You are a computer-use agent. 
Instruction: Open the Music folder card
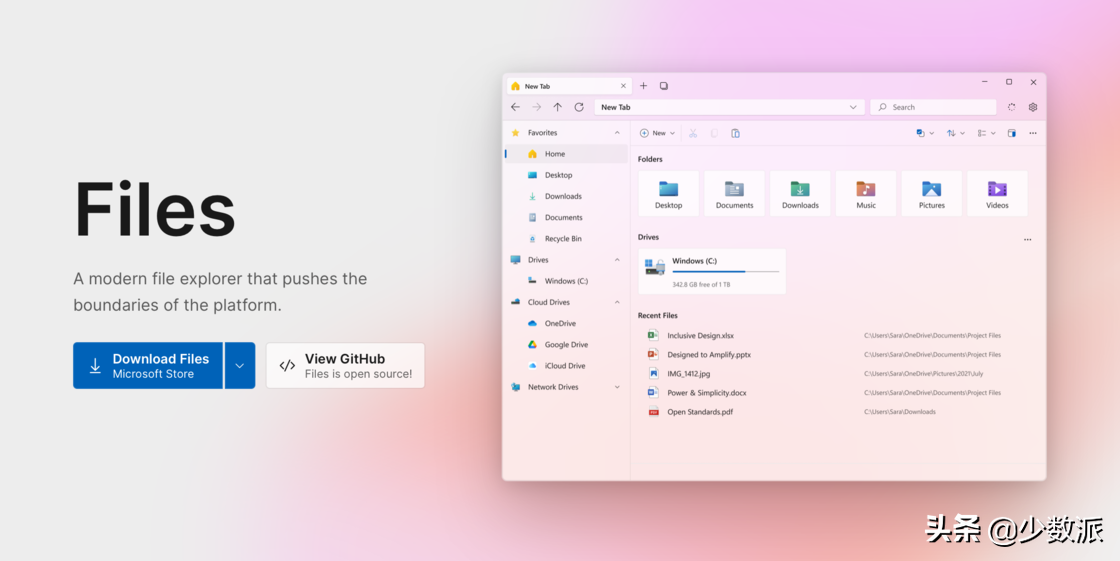pos(866,193)
